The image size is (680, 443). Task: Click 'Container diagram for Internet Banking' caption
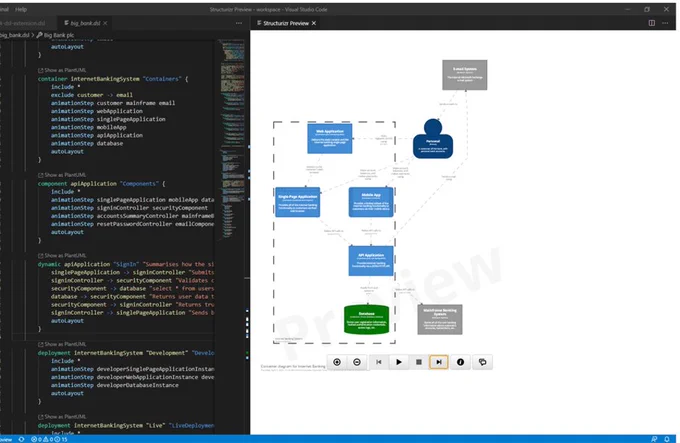(293, 367)
